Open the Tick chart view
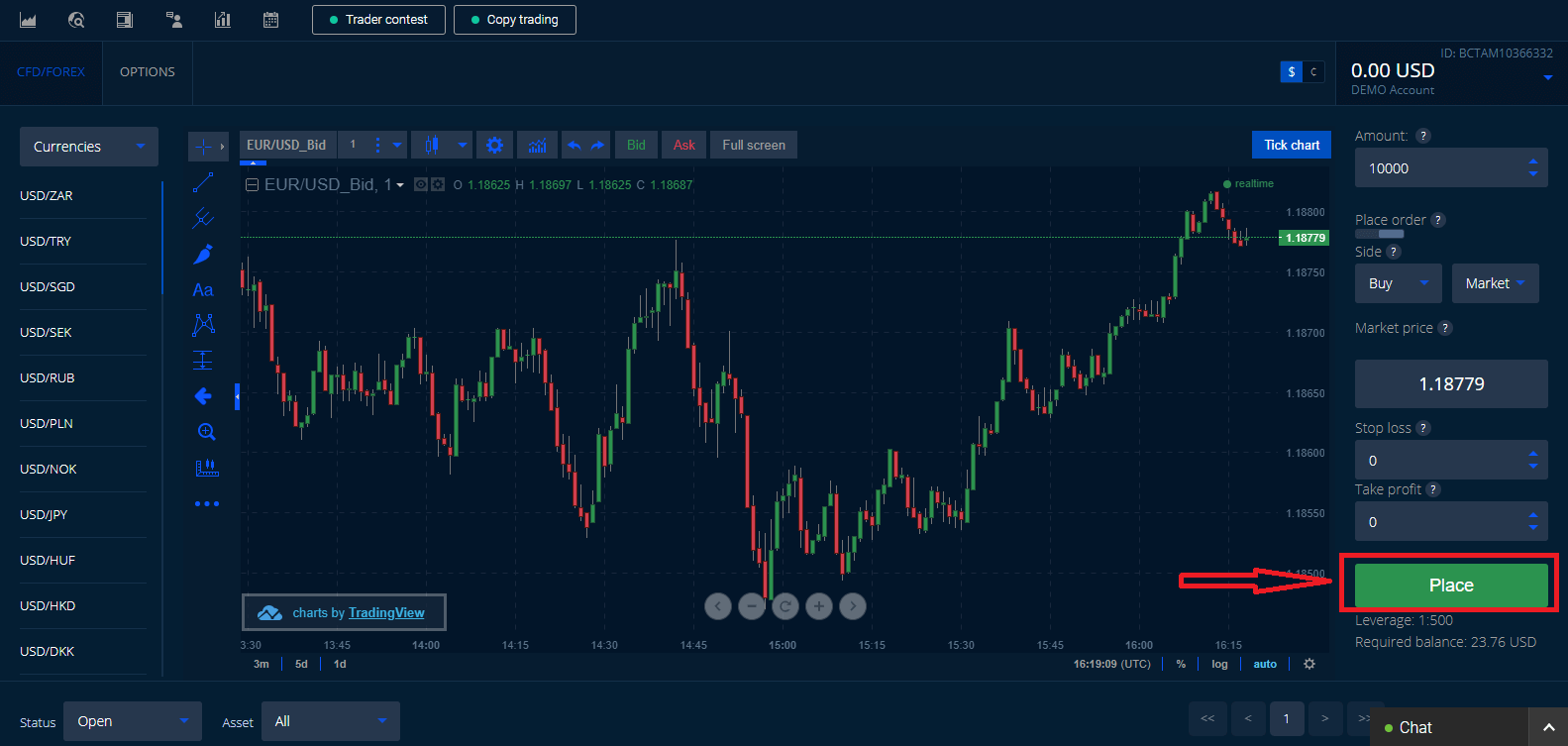 (x=1292, y=145)
